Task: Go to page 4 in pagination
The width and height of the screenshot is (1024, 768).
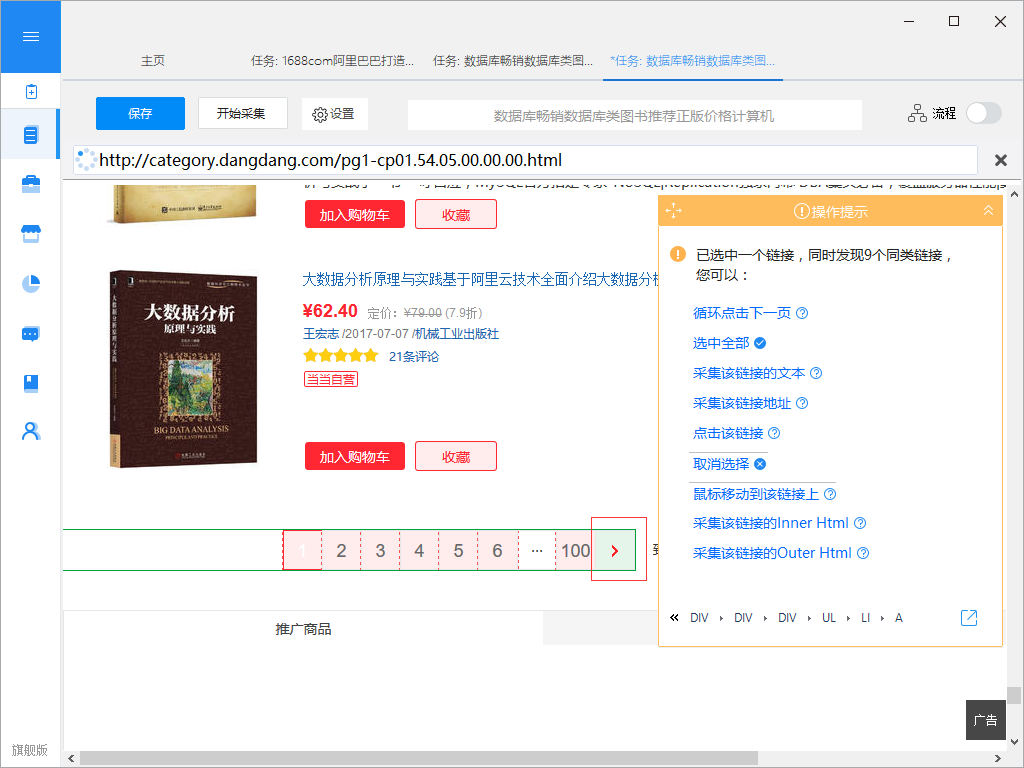Action: click(x=419, y=551)
